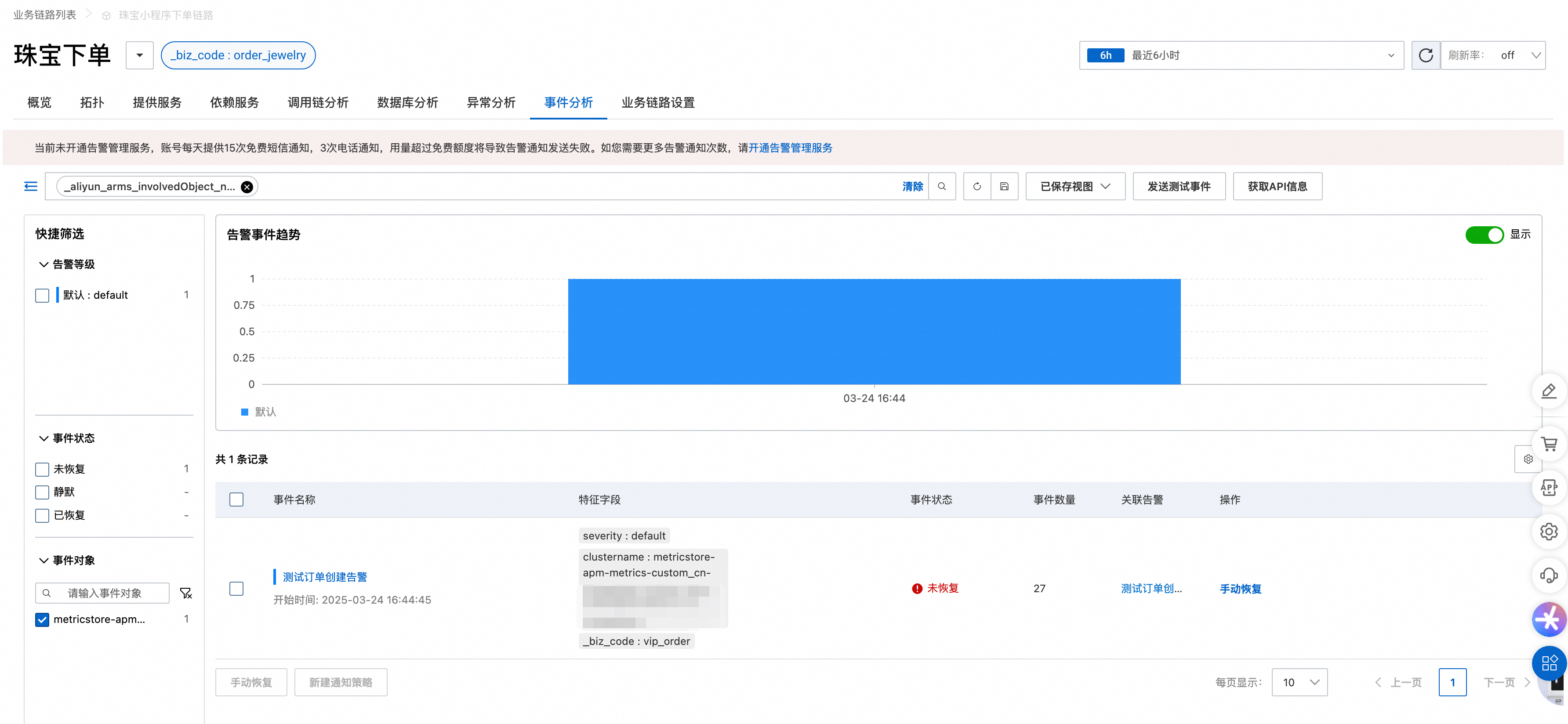Open the blue quick apps grid icon
The width and height of the screenshot is (1568, 724).
(1549, 662)
